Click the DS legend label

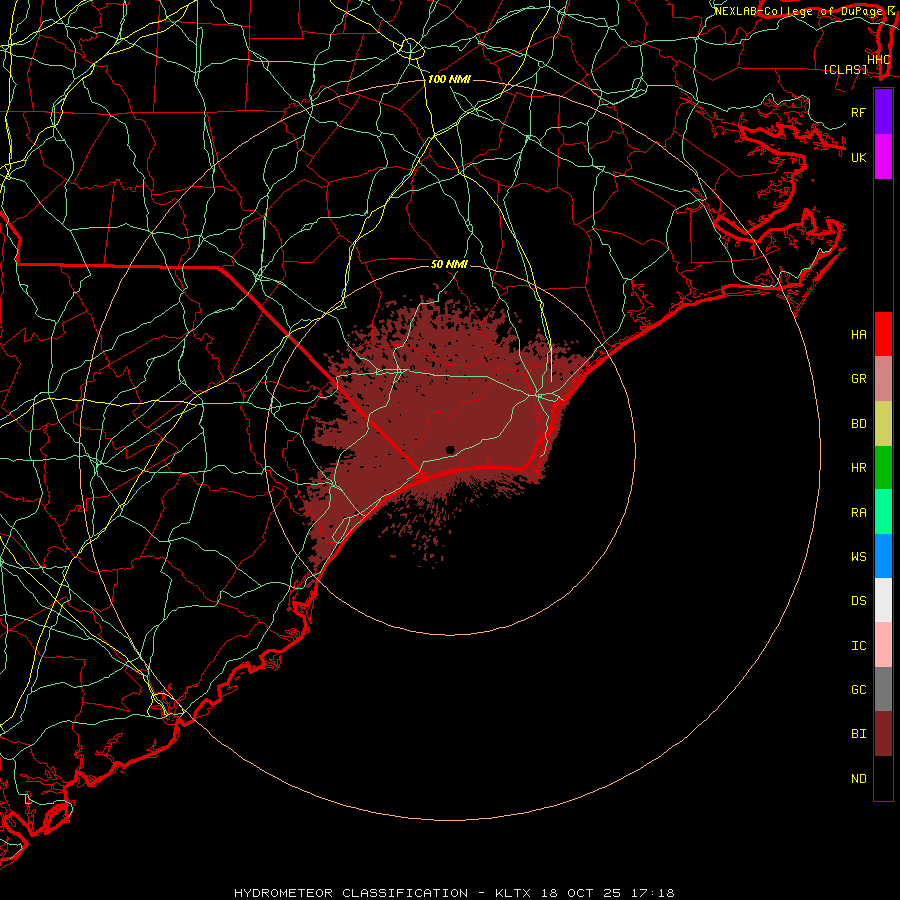tap(858, 601)
